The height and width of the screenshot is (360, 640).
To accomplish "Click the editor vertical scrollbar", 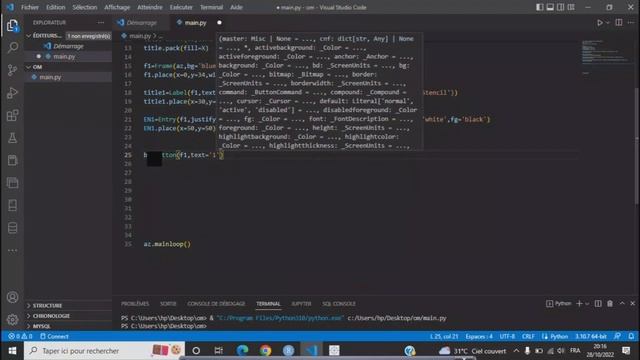I will point(637,145).
